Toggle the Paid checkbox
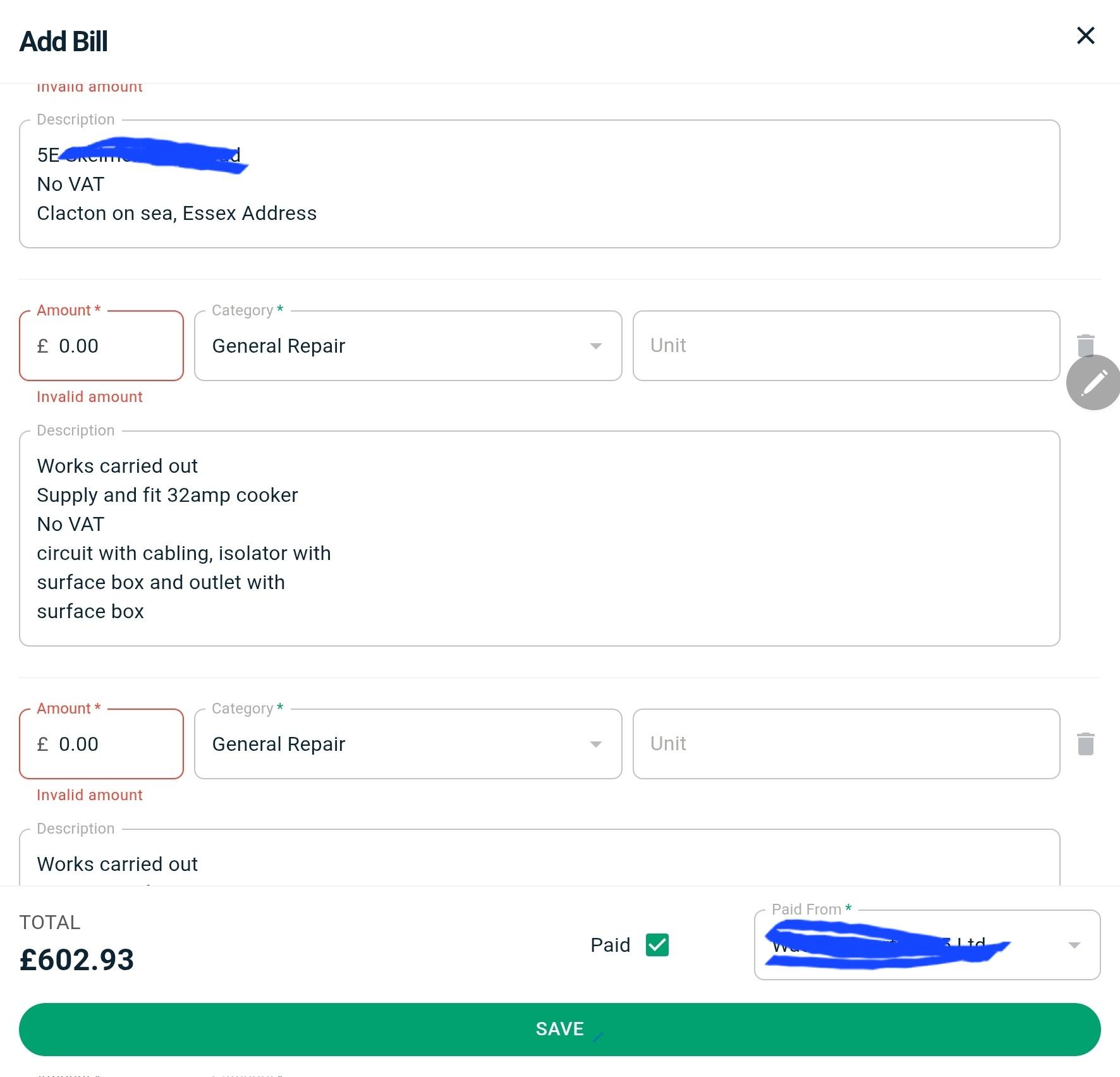The image size is (1120, 1077). click(x=657, y=945)
